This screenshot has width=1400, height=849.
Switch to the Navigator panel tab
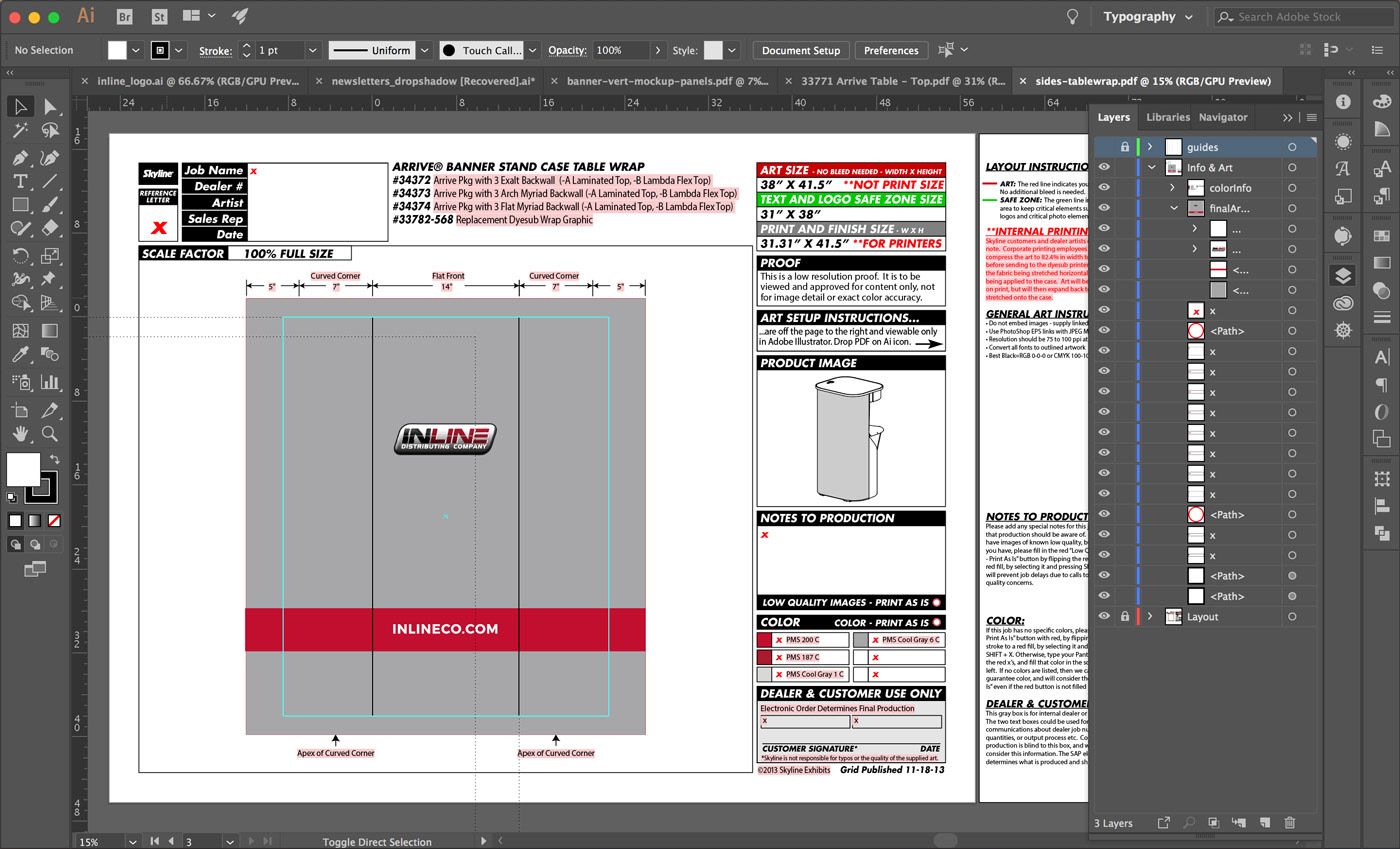pos(1223,117)
